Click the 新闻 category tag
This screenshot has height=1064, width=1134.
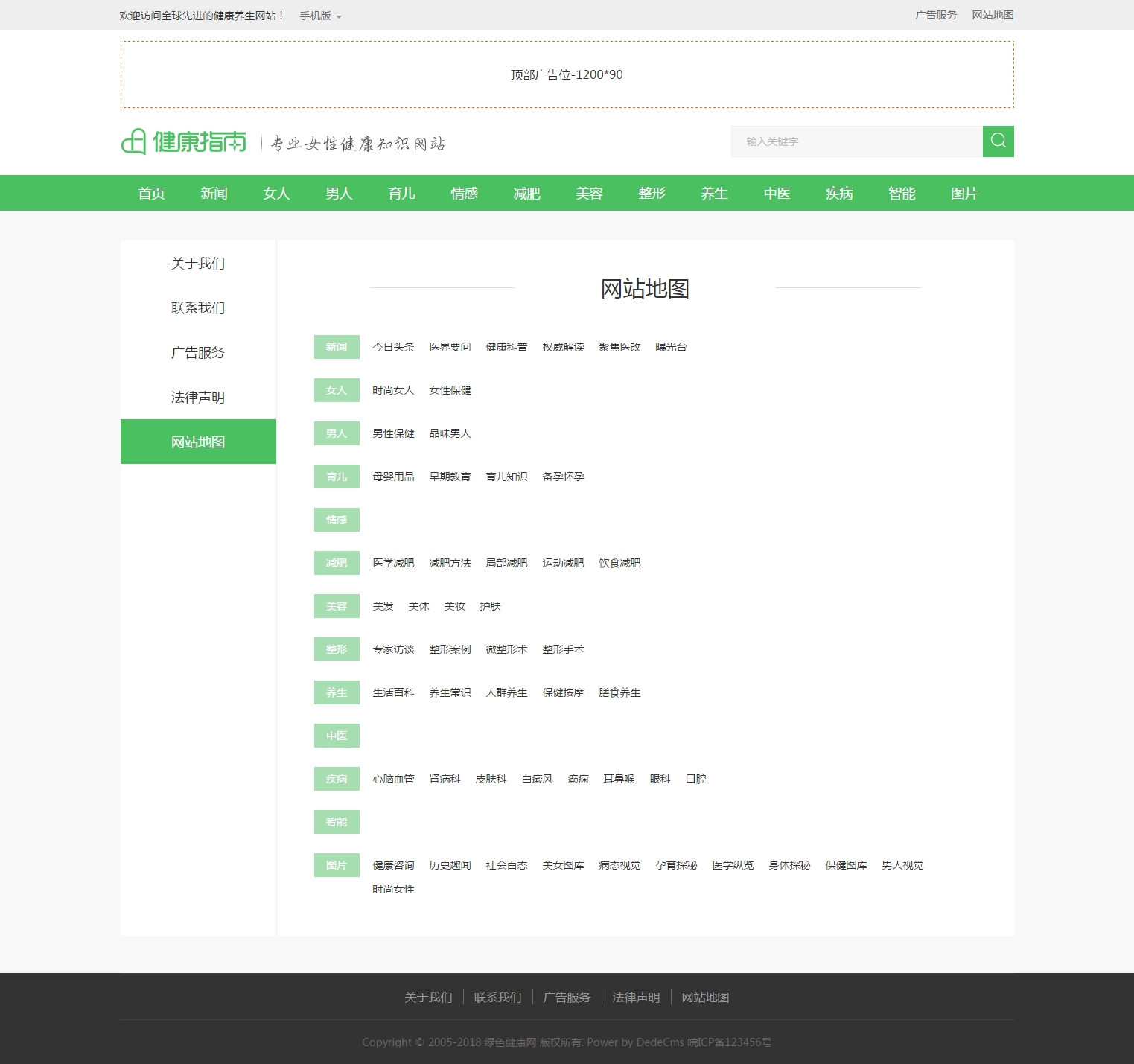point(337,347)
